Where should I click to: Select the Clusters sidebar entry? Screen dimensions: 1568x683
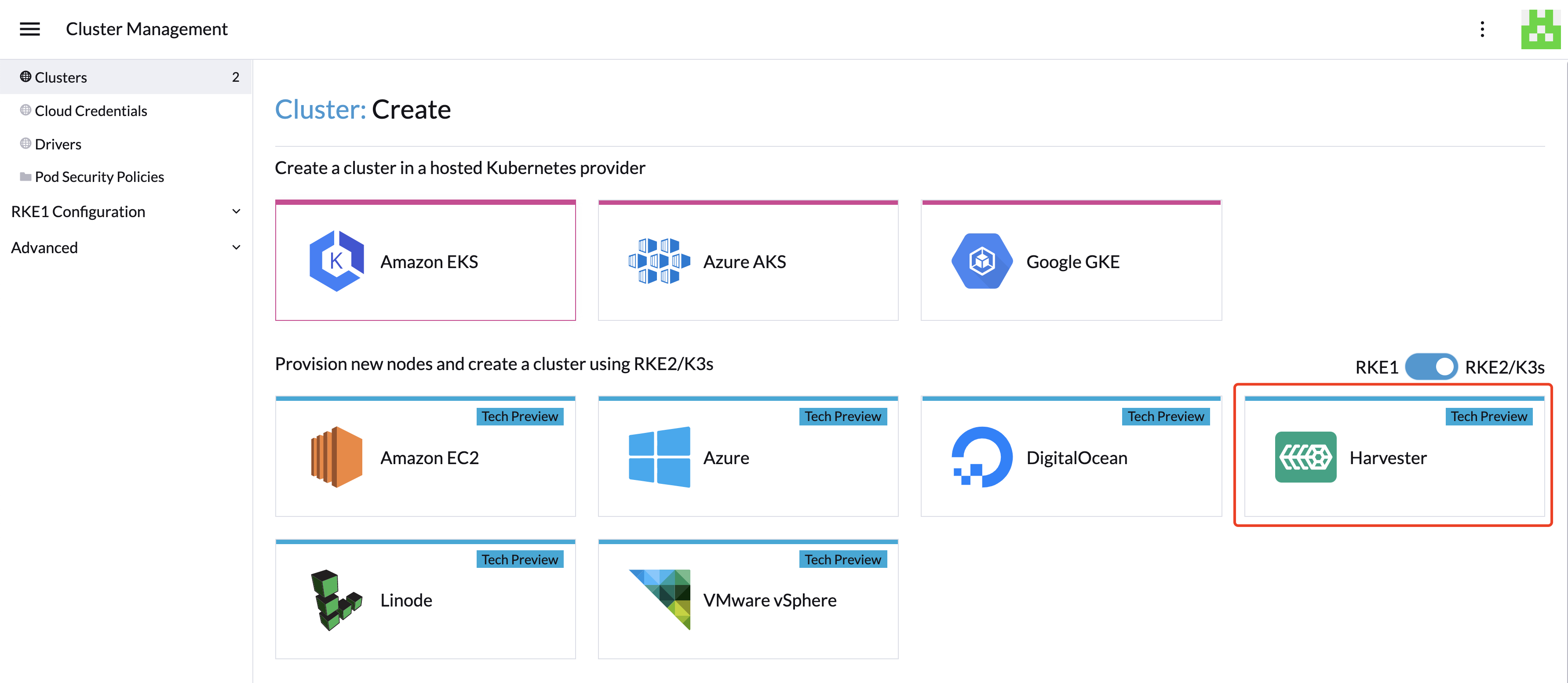(126, 77)
